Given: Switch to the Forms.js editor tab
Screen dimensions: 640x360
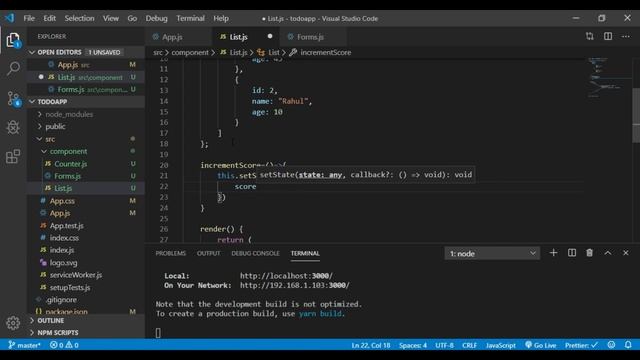Looking at the screenshot, I should tap(313, 37).
